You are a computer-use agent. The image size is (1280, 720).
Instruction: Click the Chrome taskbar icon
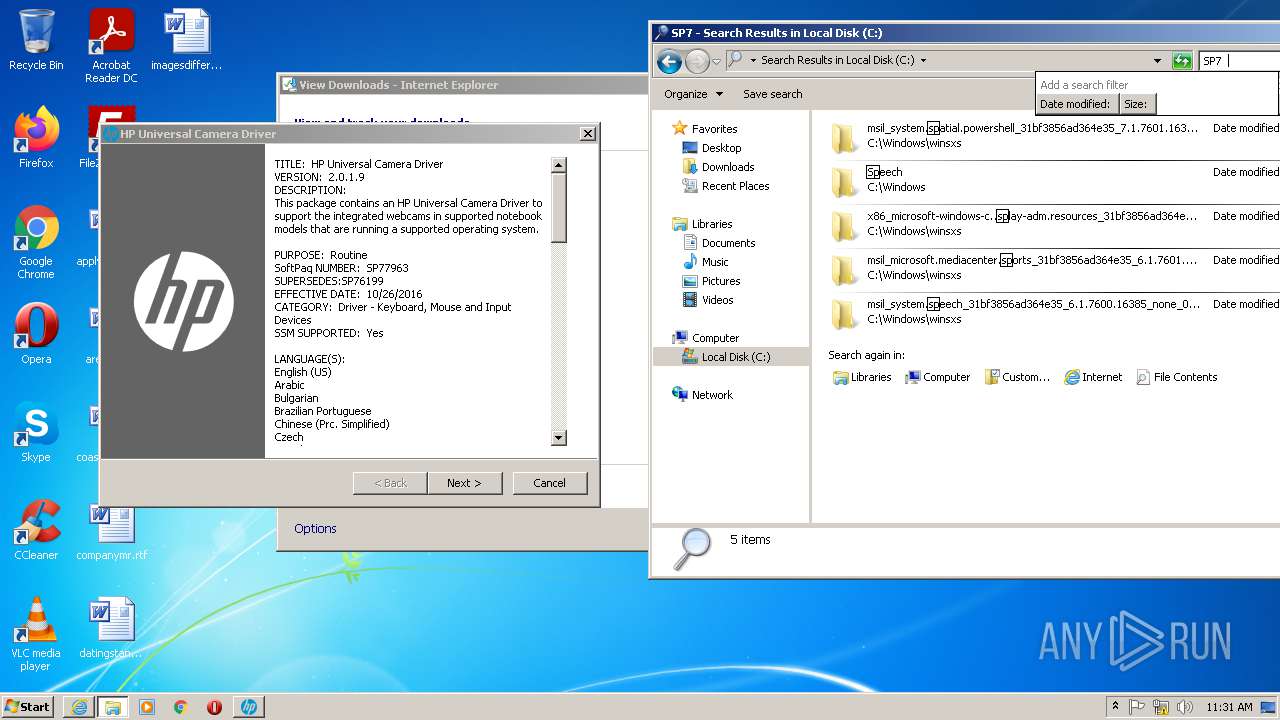click(x=181, y=707)
